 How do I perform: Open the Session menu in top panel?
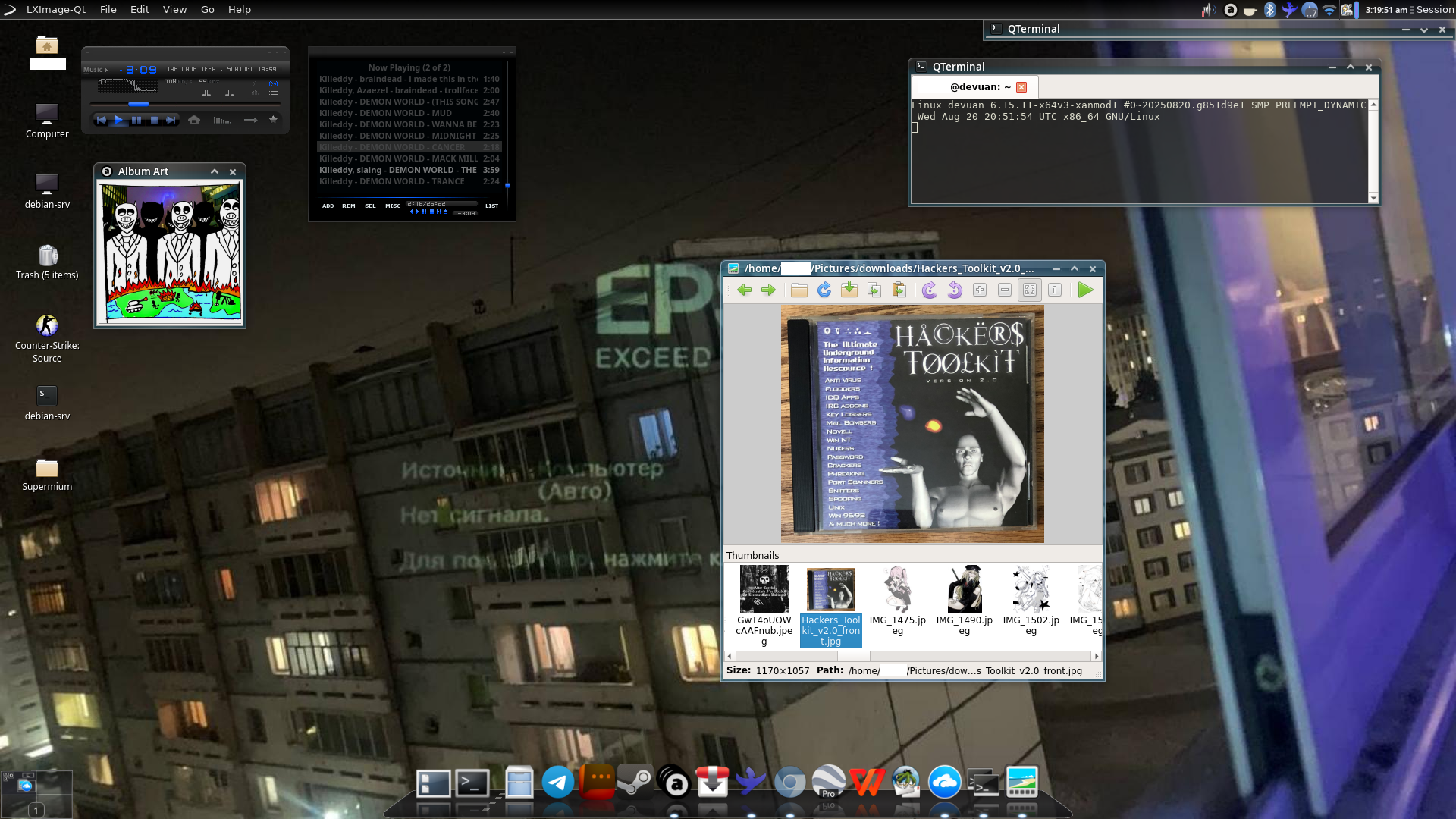[x=1435, y=10]
